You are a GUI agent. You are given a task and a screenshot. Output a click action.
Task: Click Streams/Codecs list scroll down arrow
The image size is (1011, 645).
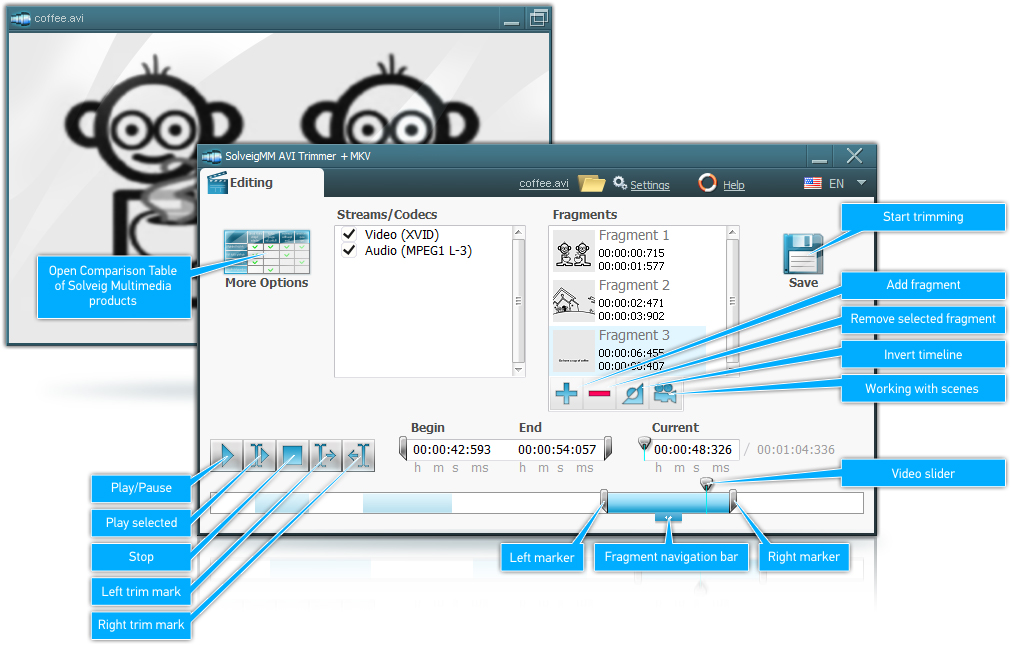pos(518,370)
